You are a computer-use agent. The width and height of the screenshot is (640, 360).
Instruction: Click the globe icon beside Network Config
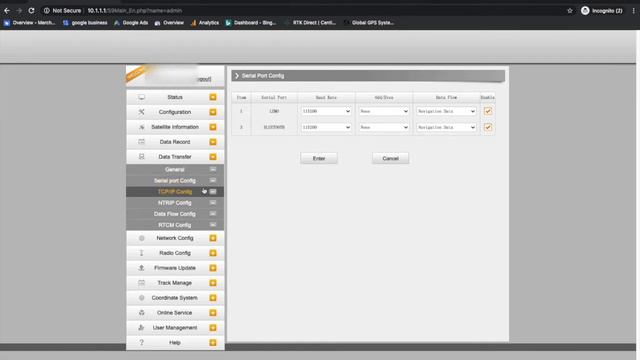pos(141,238)
